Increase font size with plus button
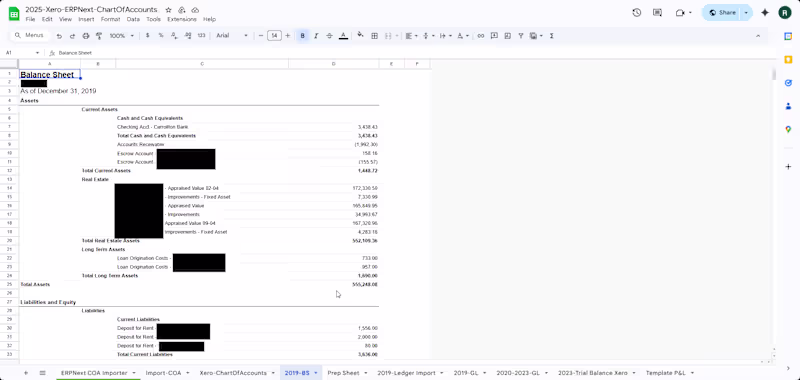Image resolution: width=800 pixels, height=380 pixels. 288,36
